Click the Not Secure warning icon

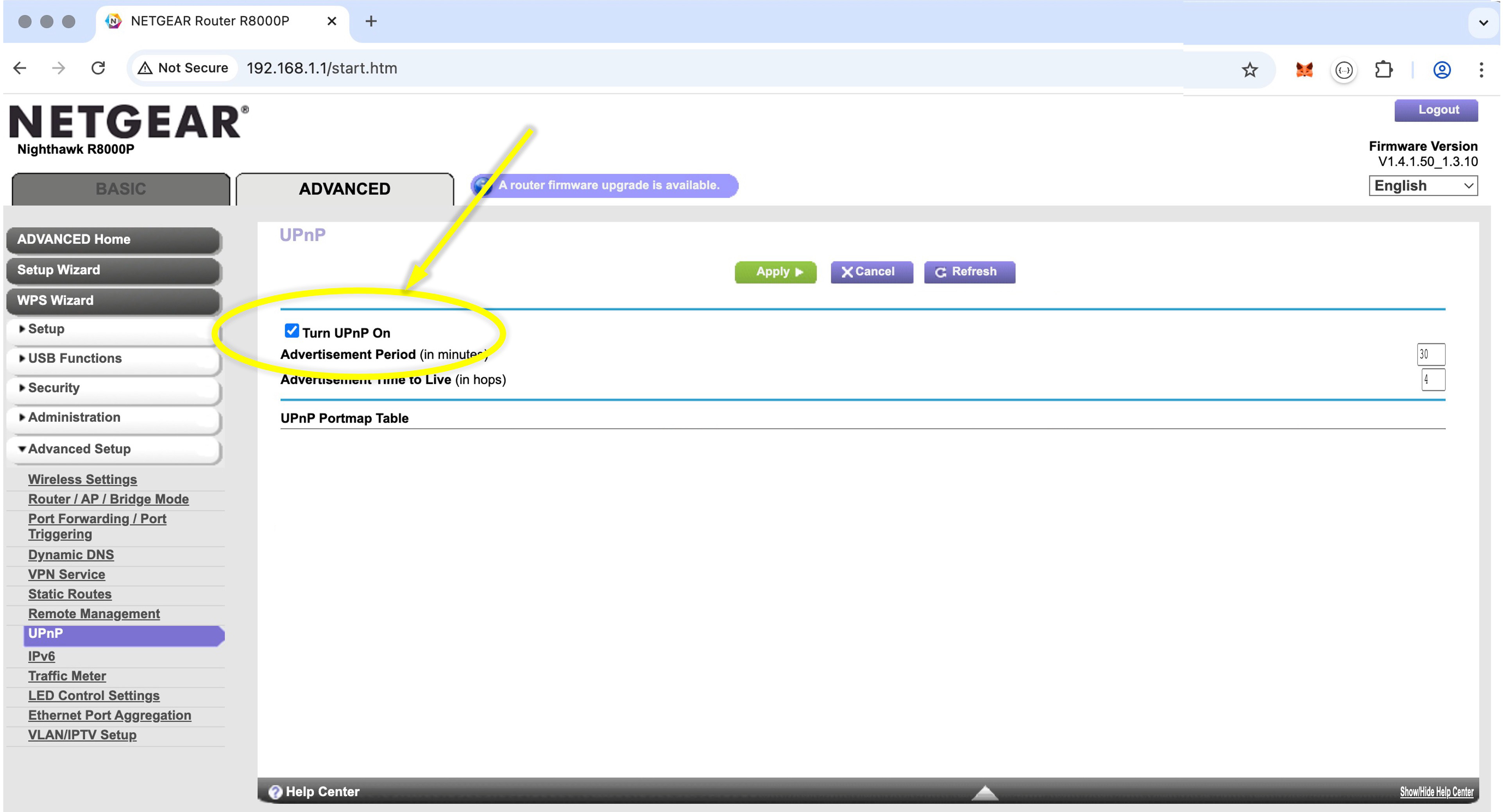pos(145,68)
